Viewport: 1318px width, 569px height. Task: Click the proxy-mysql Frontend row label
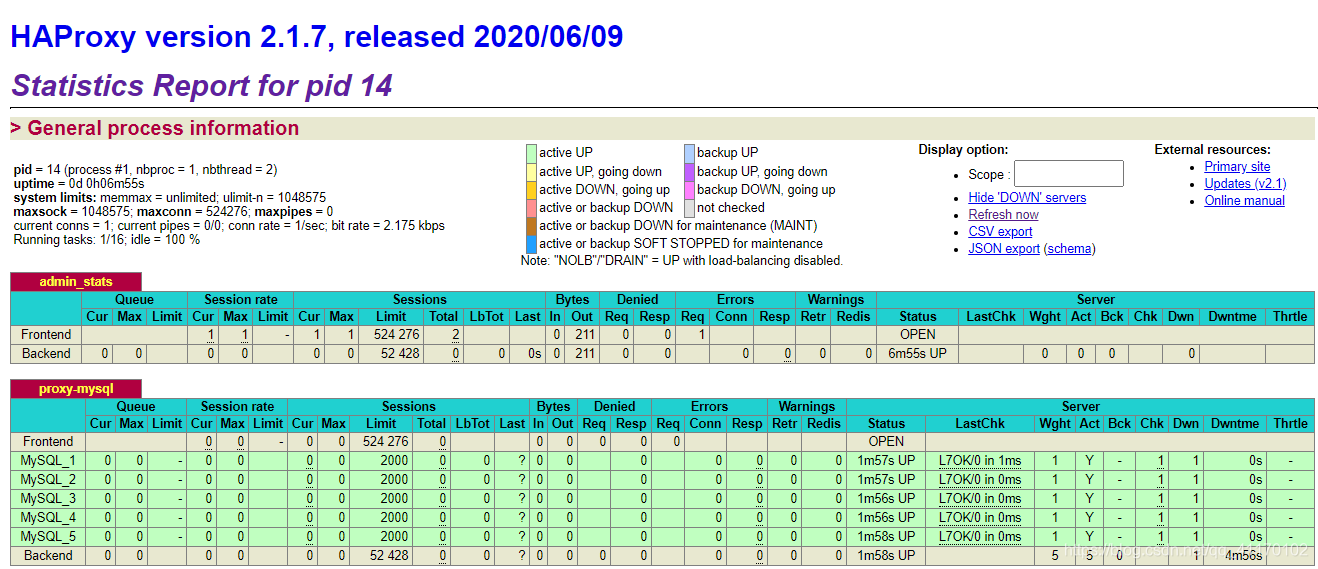coord(48,441)
